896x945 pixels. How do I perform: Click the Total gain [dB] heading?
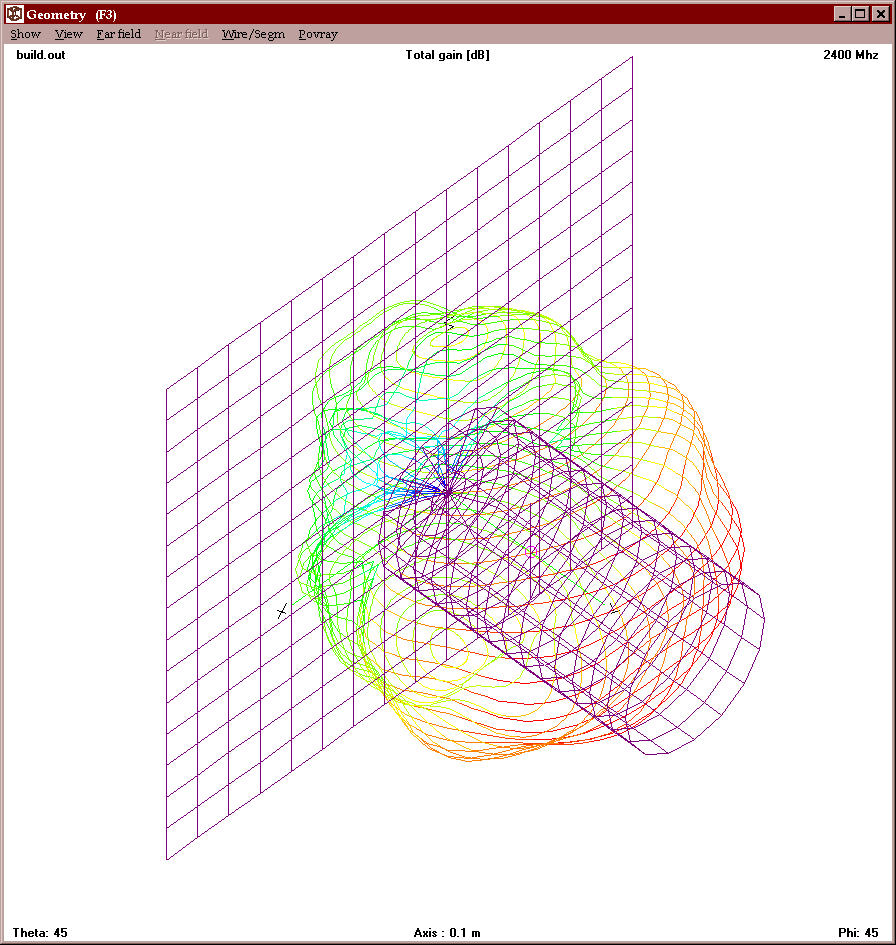pos(447,55)
